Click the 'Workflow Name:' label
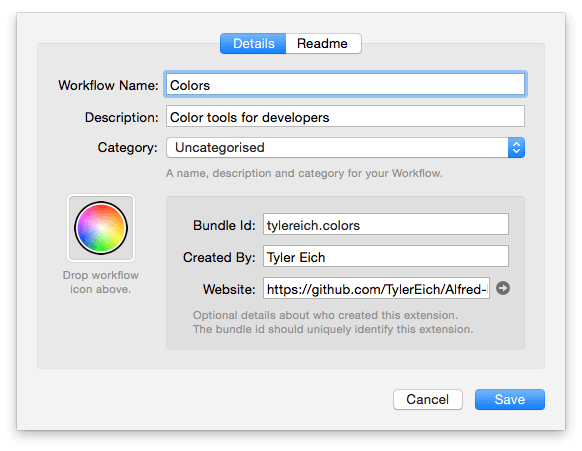Image resolution: width=582 pixels, height=451 pixels. point(108,85)
